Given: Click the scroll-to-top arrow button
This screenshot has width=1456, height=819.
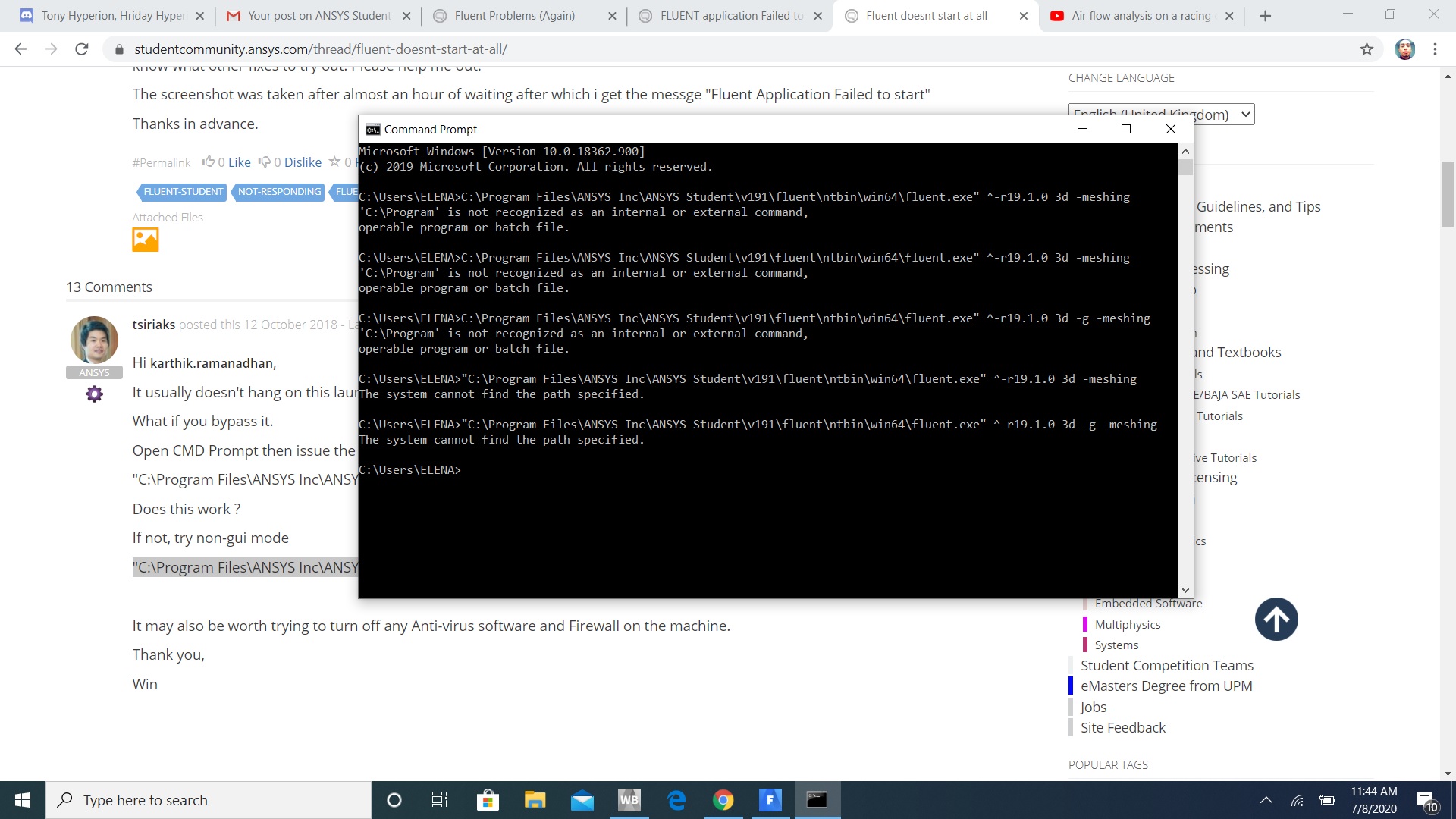Looking at the screenshot, I should tap(1276, 620).
